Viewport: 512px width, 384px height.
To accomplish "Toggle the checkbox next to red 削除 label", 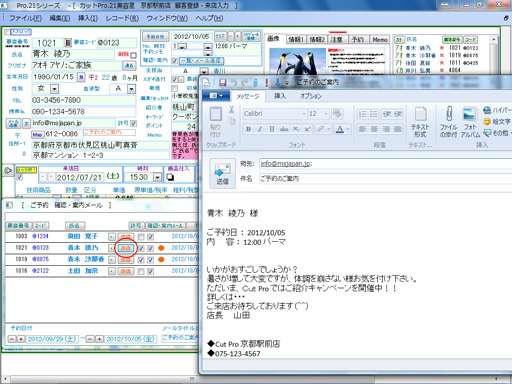I will point(133,55).
